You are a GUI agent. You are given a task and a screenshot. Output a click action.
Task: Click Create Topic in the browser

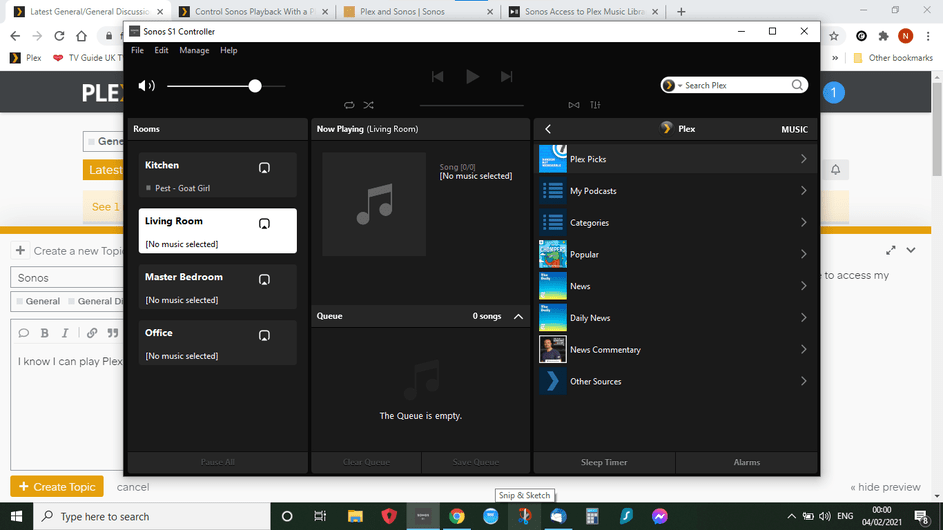pyautogui.click(x=57, y=487)
